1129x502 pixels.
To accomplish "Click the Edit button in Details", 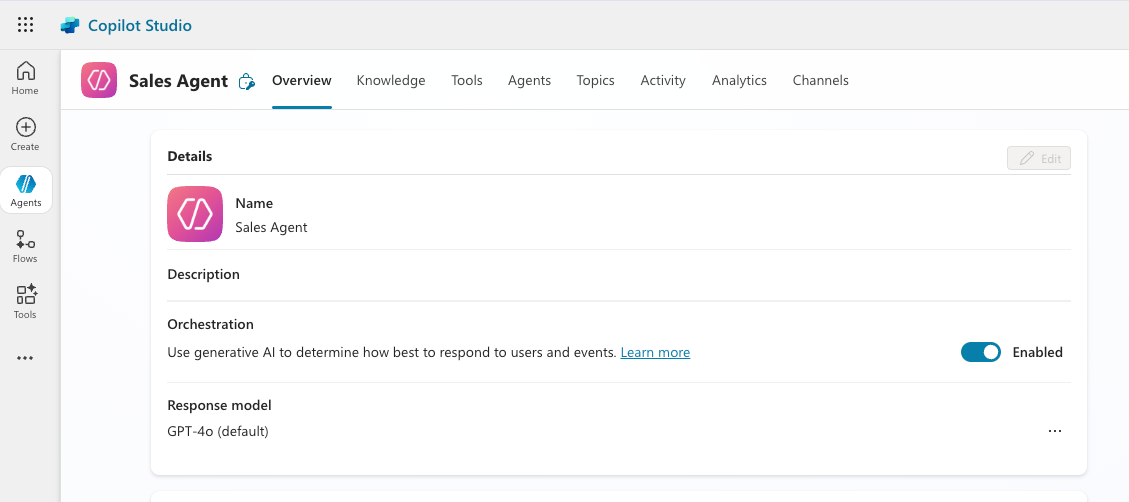I will (1039, 158).
